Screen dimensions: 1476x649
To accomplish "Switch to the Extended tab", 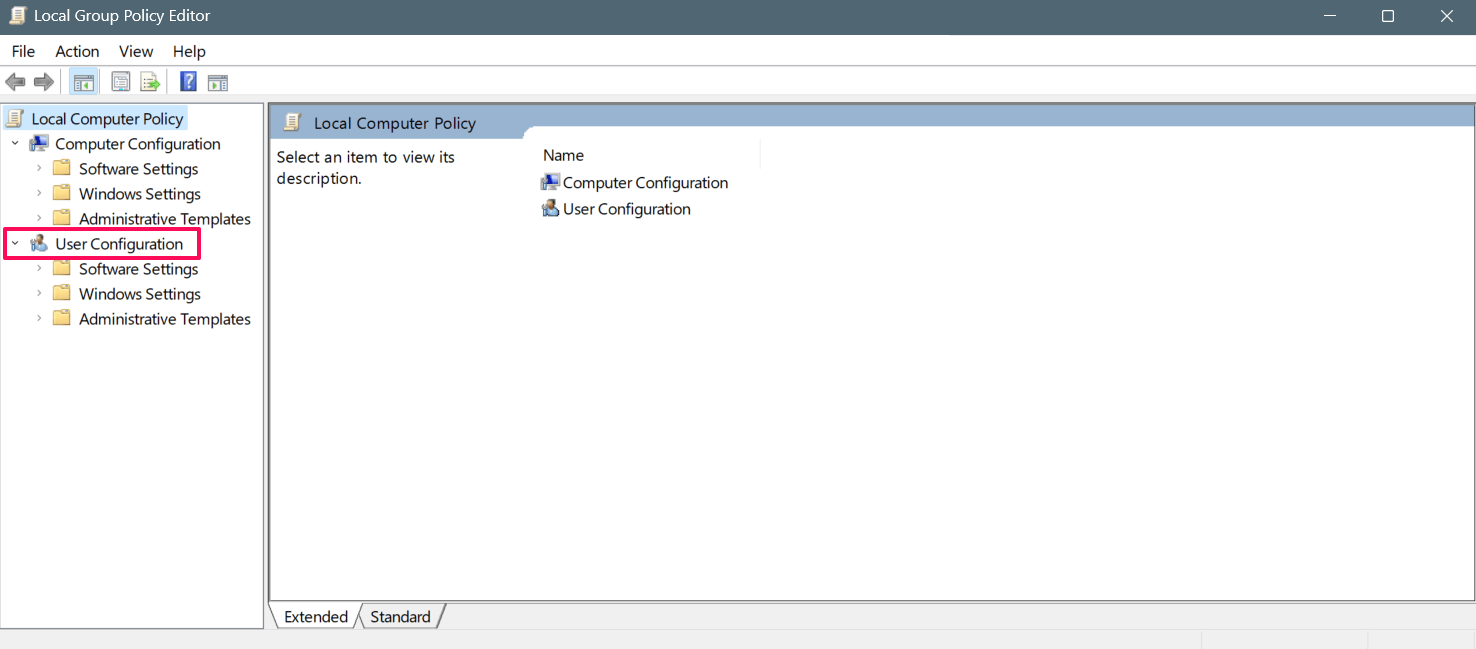I will [316, 617].
